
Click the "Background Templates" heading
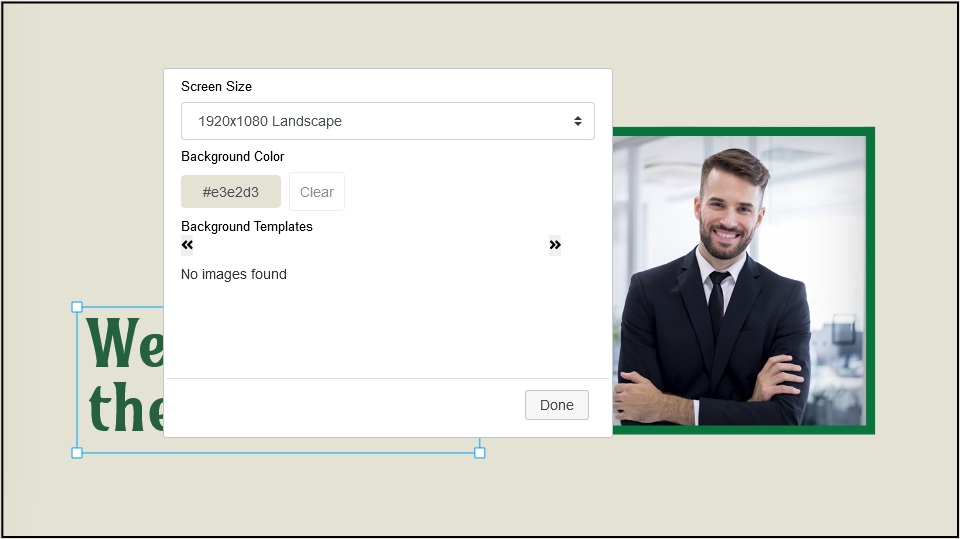pos(246,227)
